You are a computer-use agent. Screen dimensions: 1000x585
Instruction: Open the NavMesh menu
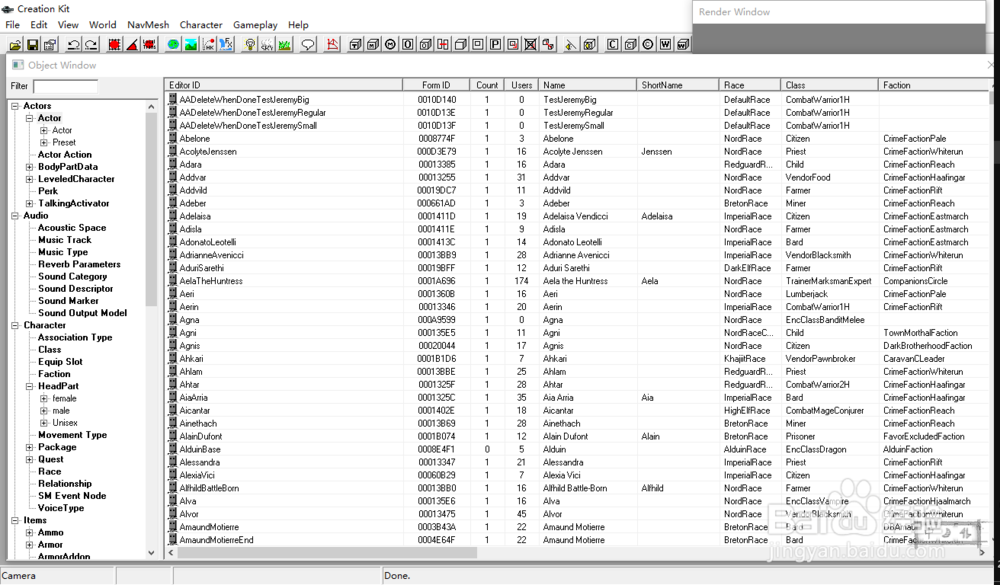pos(148,25)
